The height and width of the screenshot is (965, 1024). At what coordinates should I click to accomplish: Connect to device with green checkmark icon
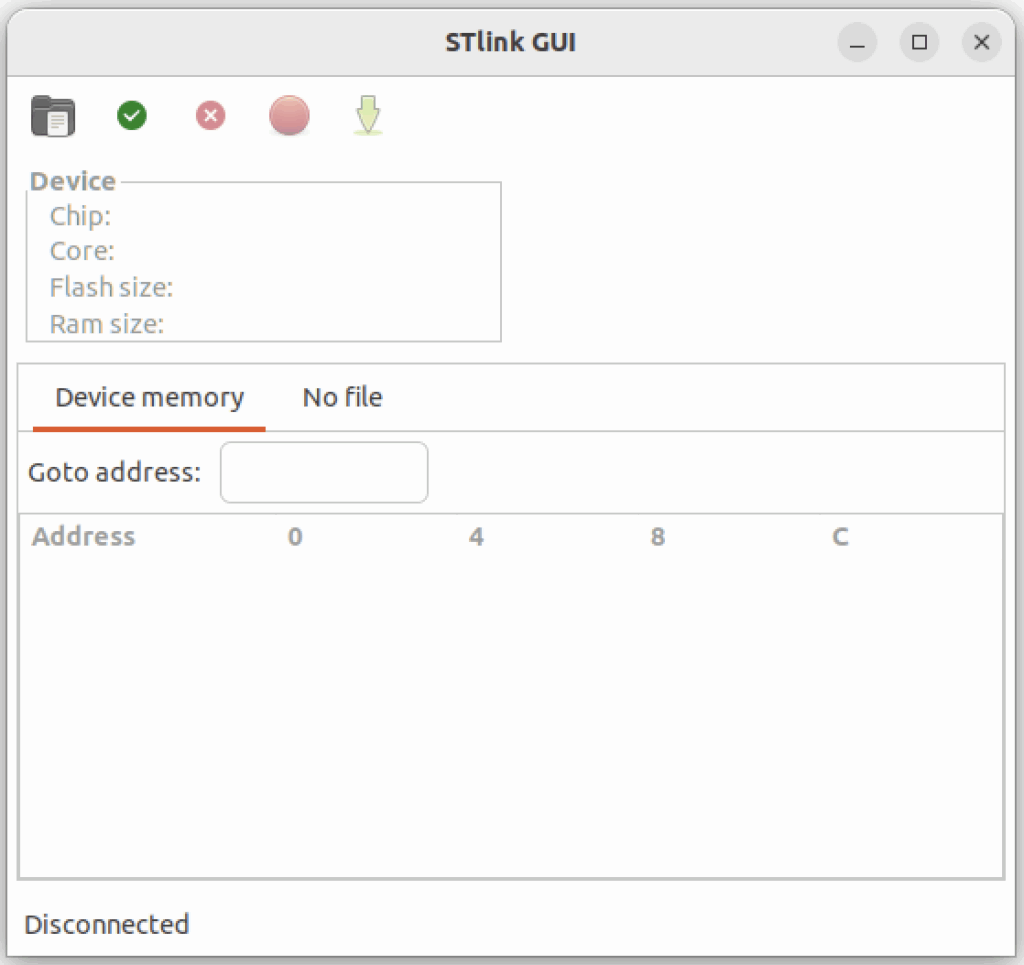pyautogui.click(x=132, y=116)
